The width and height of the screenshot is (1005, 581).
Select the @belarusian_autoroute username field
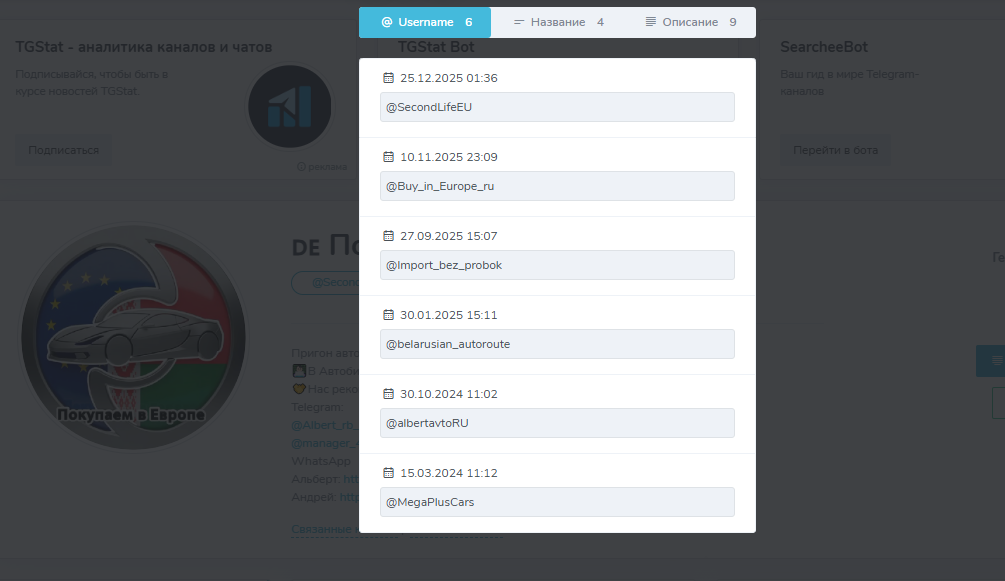(557, 344)
